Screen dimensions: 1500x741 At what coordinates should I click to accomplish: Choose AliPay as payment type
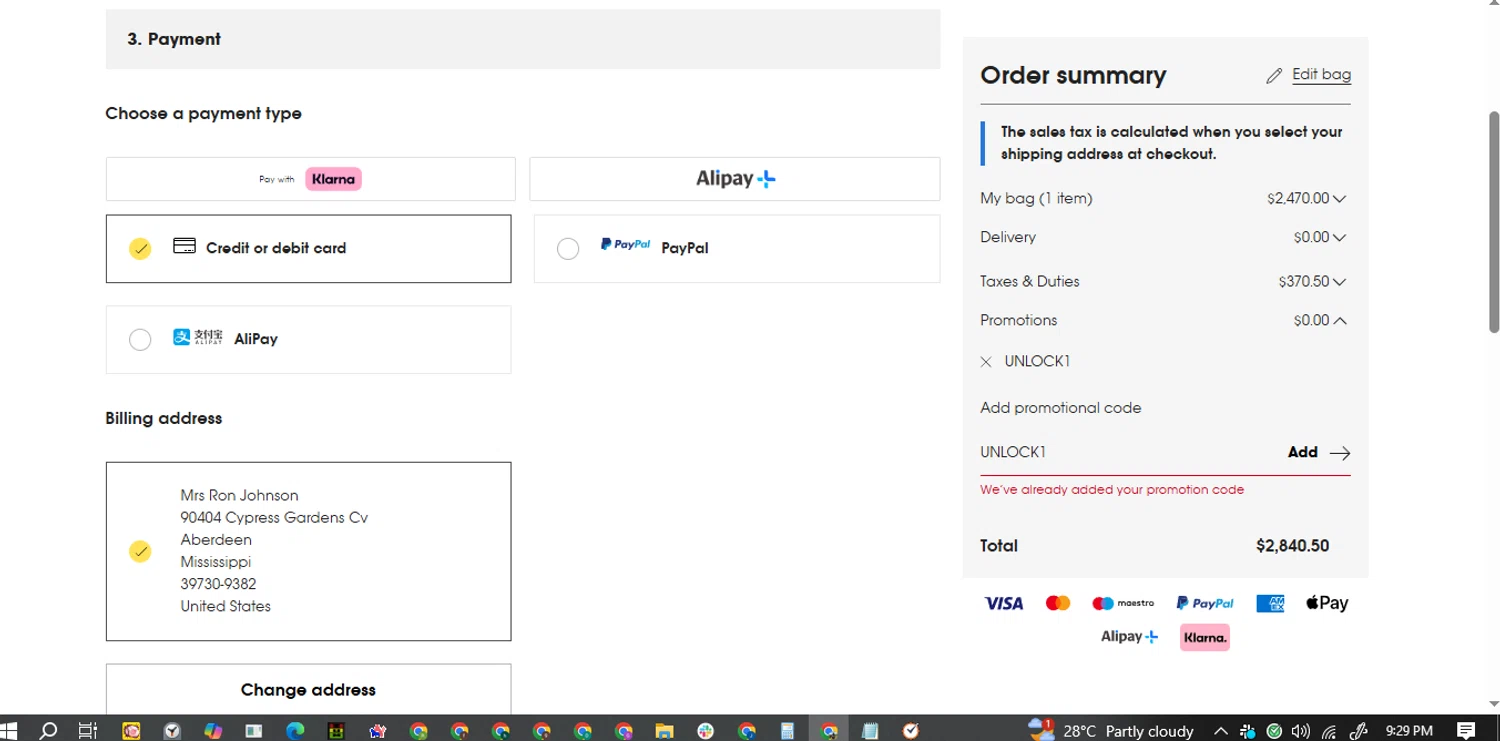[x=308, y=339]
